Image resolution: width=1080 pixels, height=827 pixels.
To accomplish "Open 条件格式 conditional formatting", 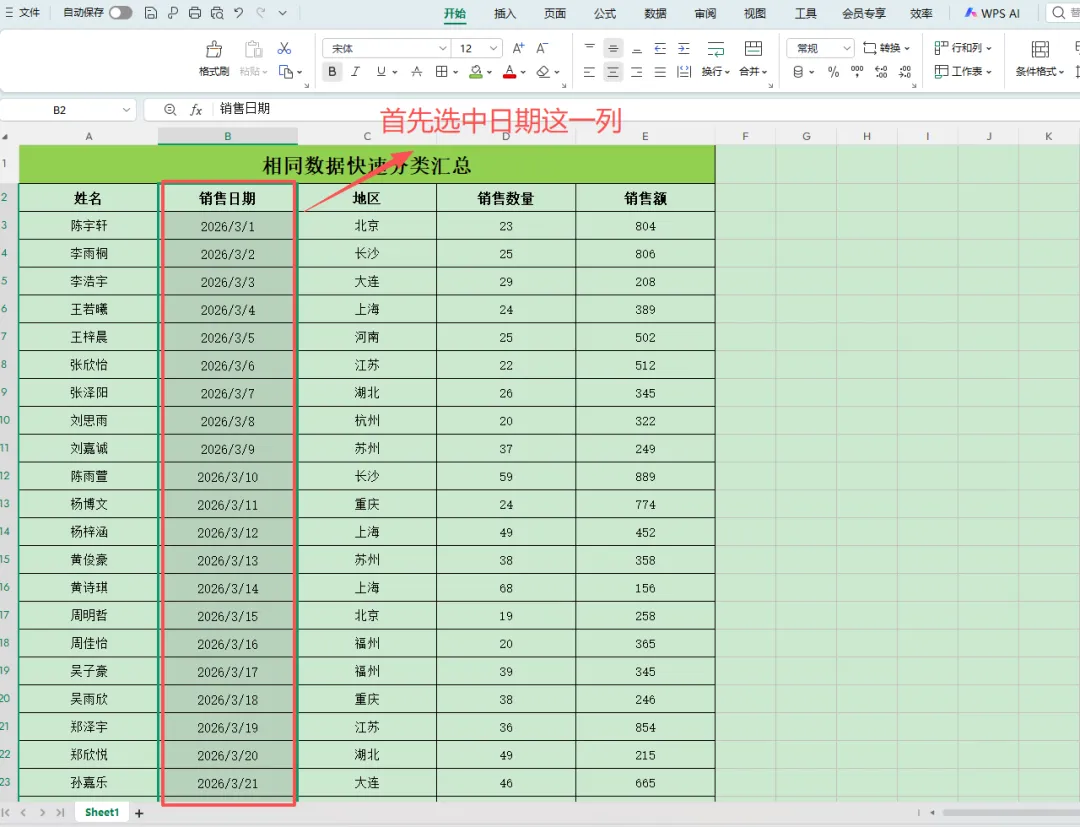I will pos(1039,58).
